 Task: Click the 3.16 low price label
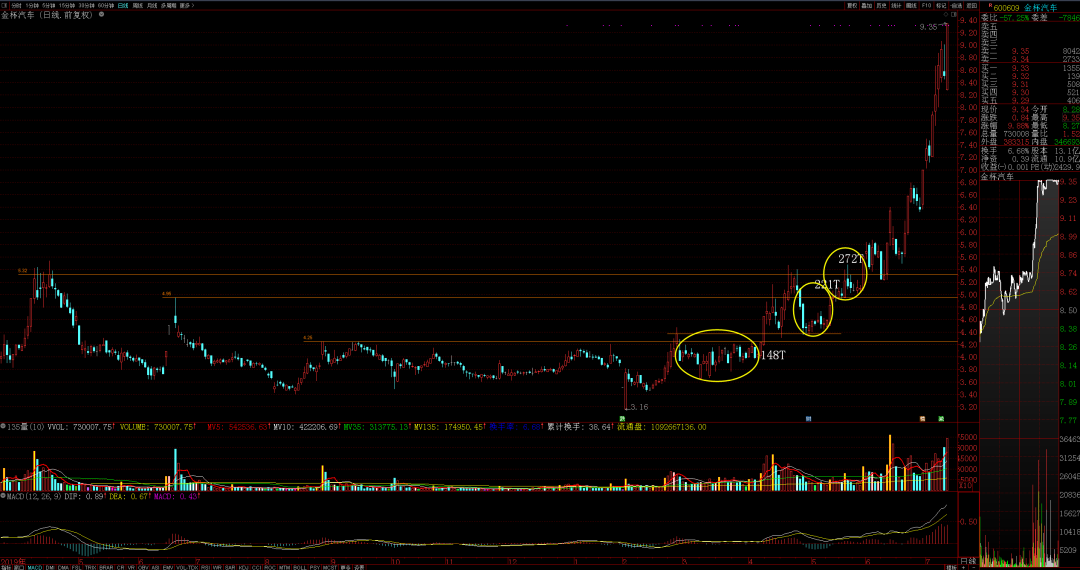click(x=638, y=407)
